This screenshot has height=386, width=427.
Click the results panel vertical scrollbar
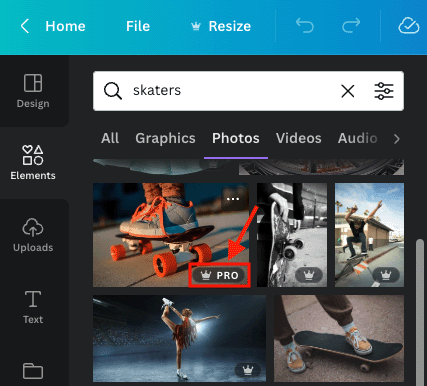[420, 312]
